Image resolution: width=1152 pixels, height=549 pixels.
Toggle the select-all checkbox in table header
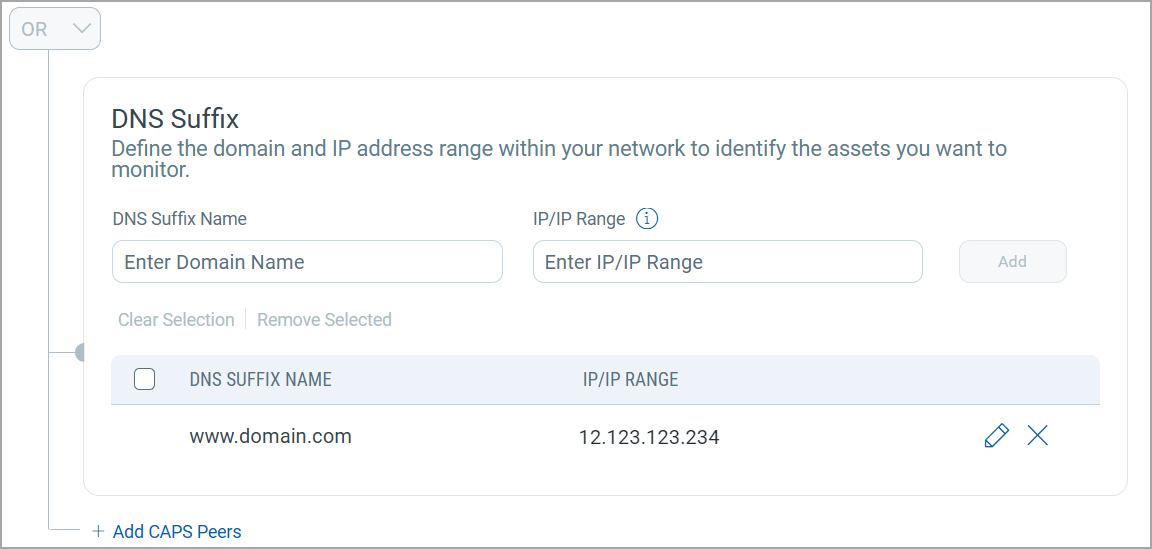(145, 379)
